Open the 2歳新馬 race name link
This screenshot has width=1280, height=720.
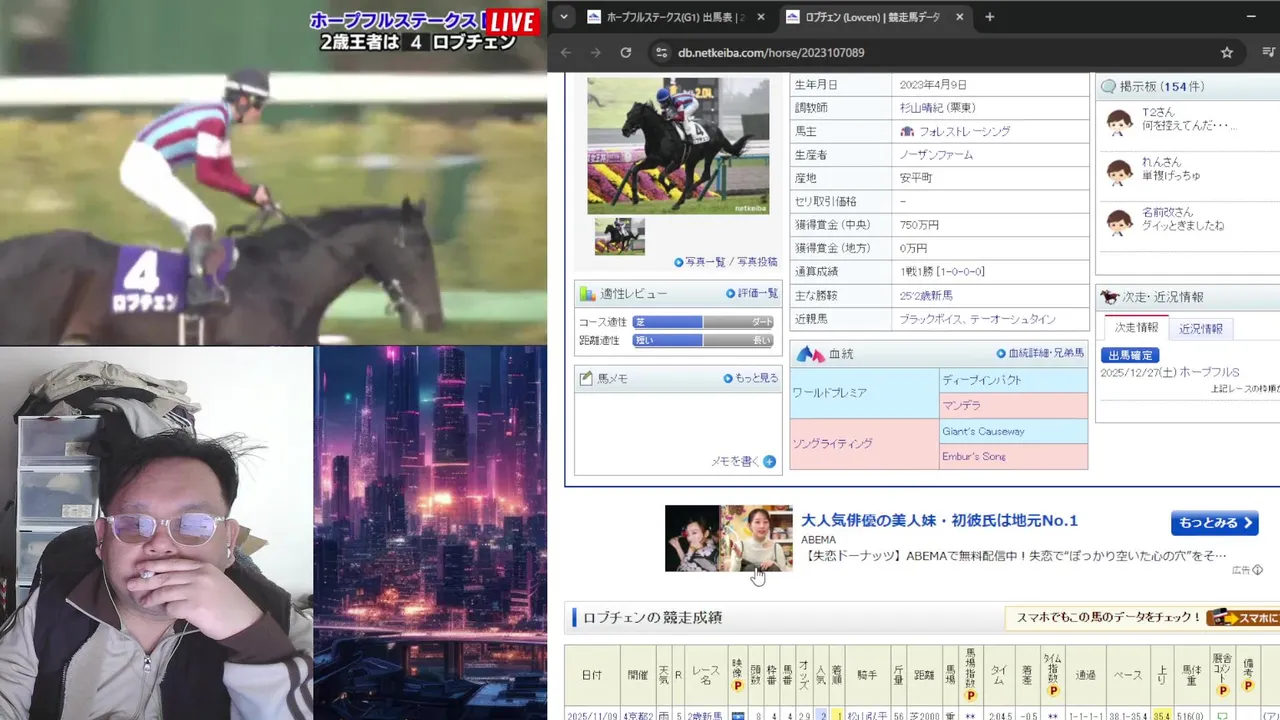click(x=706, y=716)
